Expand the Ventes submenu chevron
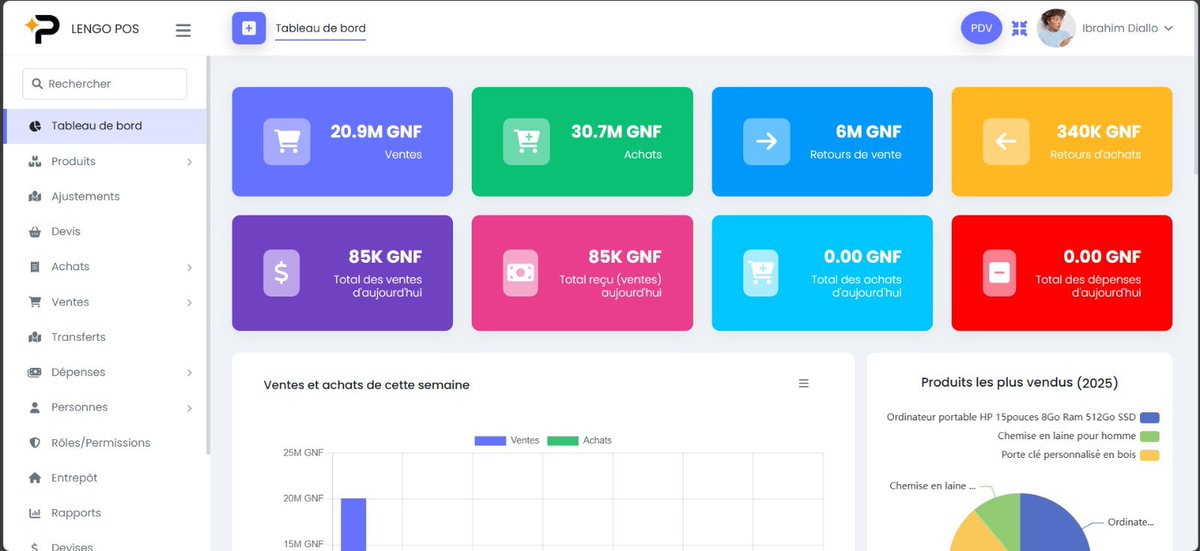Image resolution: width=1200 pixels, height=551 pixels. coord(189,303)
